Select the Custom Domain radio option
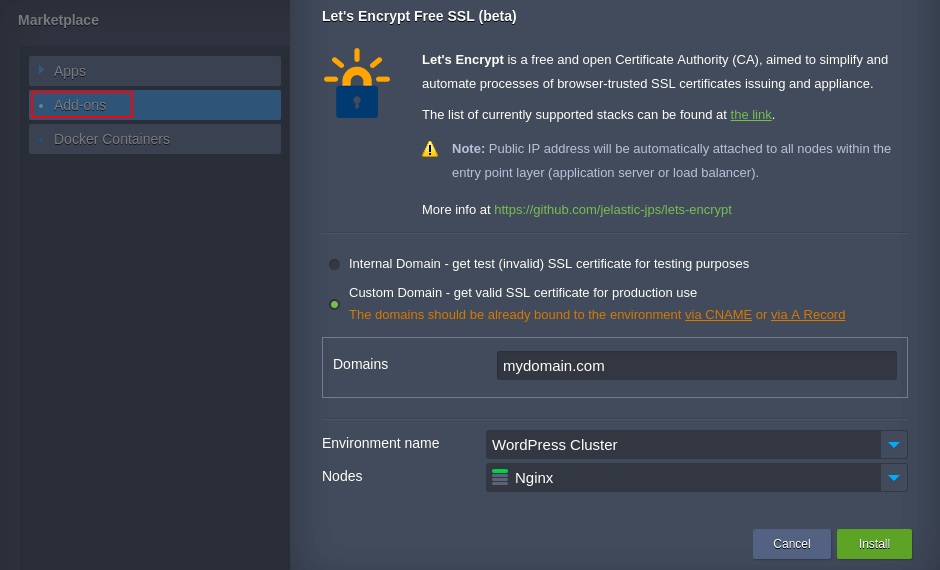This screenshot has height=570, width=940. [335, 304]
